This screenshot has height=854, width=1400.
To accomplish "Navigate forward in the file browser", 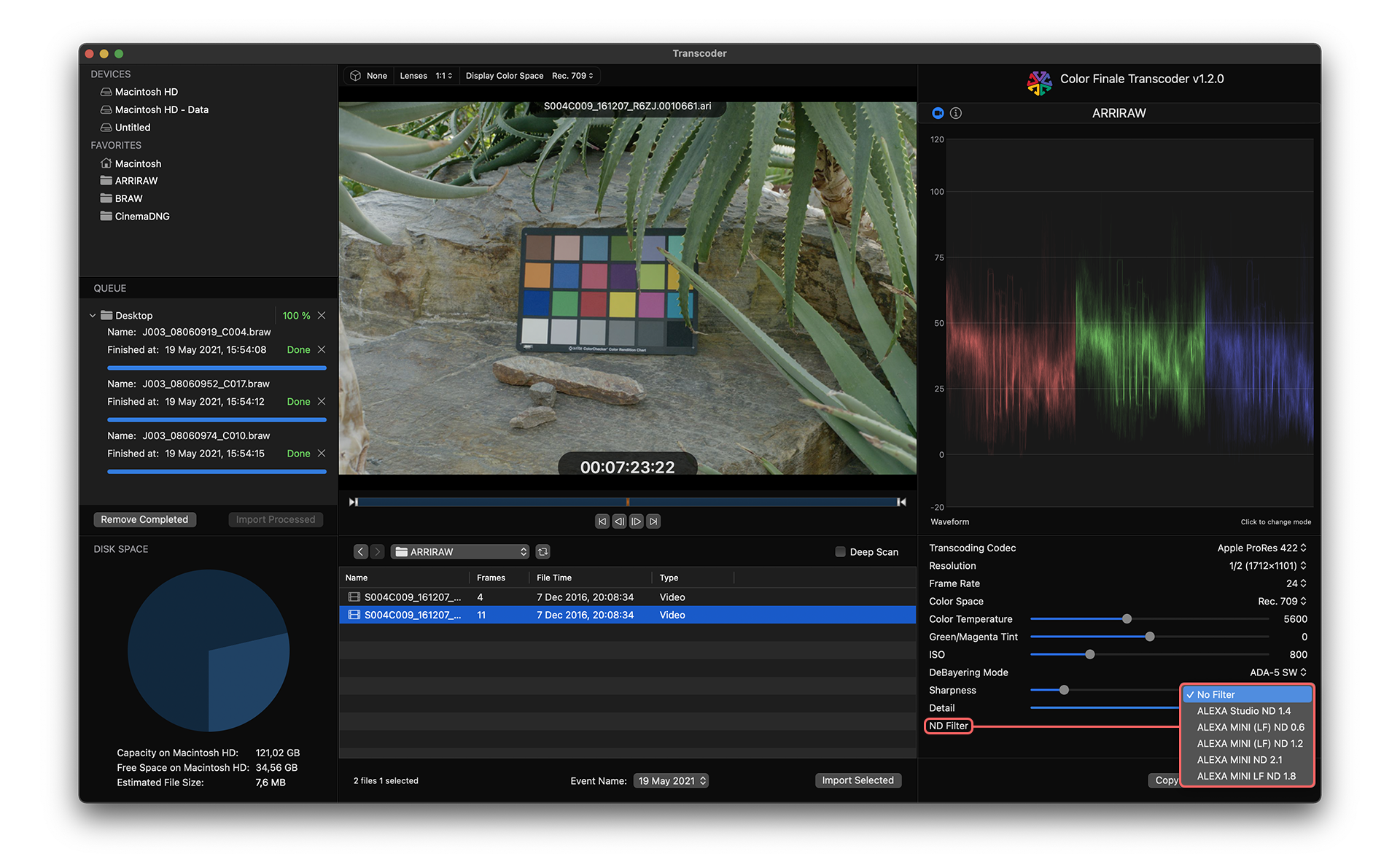I will tap(377, 552).
